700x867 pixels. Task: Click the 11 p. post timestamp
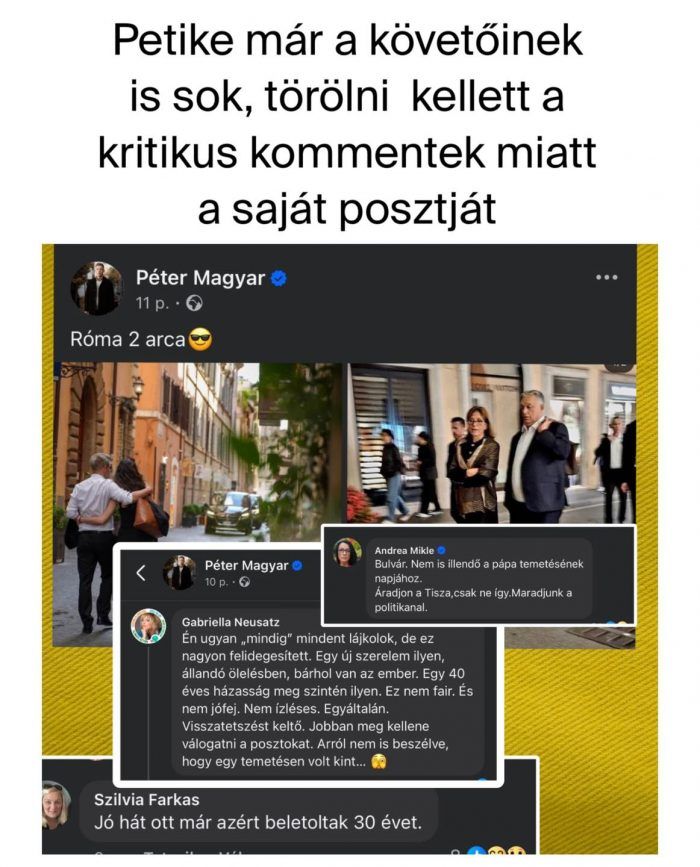pyautogui.click(x=153, y=303)
